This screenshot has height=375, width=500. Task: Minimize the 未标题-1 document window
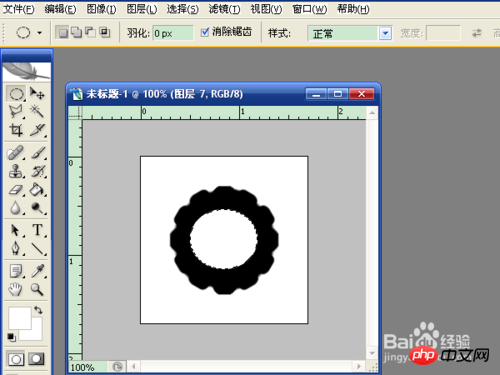click(x=316, y=94)
